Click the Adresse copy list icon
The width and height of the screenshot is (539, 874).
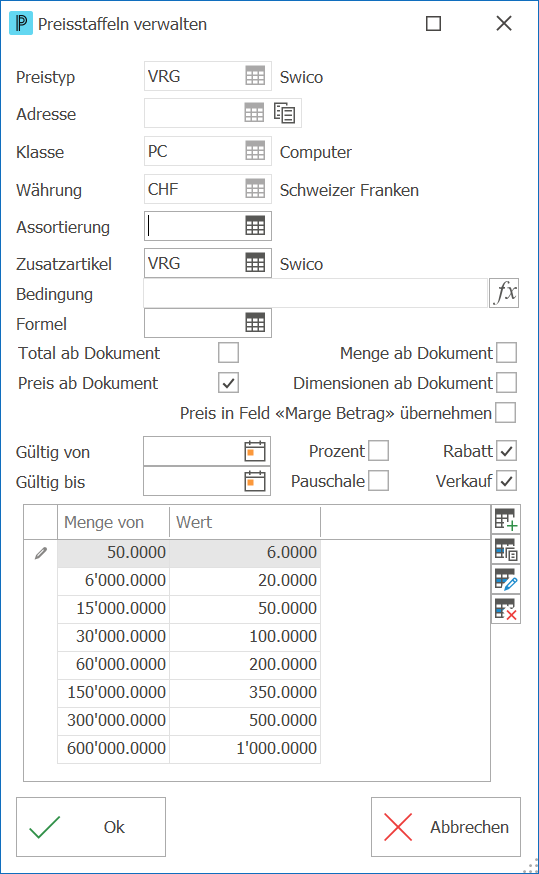point(284,113)
